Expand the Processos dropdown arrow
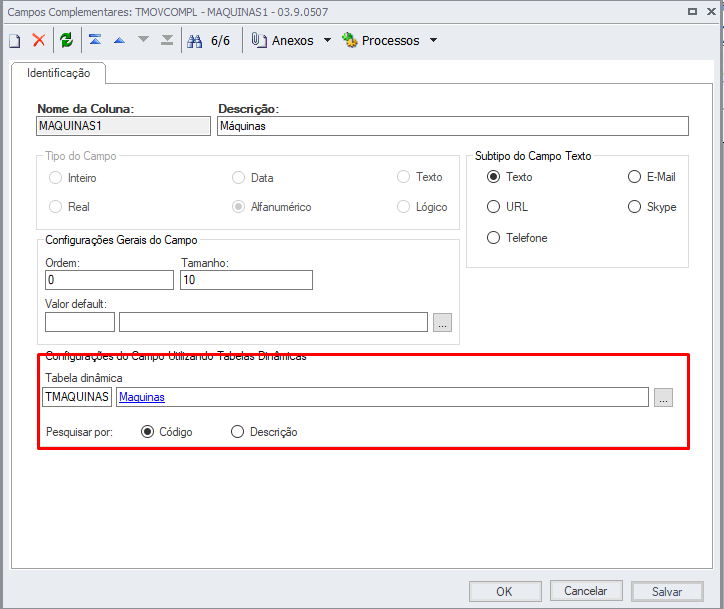This screenshot has height=609, width=724. tap(433, 40)
